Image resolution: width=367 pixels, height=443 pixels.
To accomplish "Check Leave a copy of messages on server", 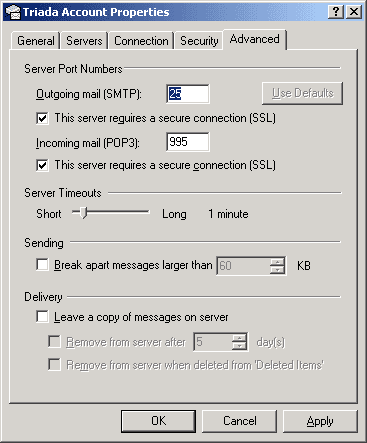I will pyautogui.click(x=42, y=317).
